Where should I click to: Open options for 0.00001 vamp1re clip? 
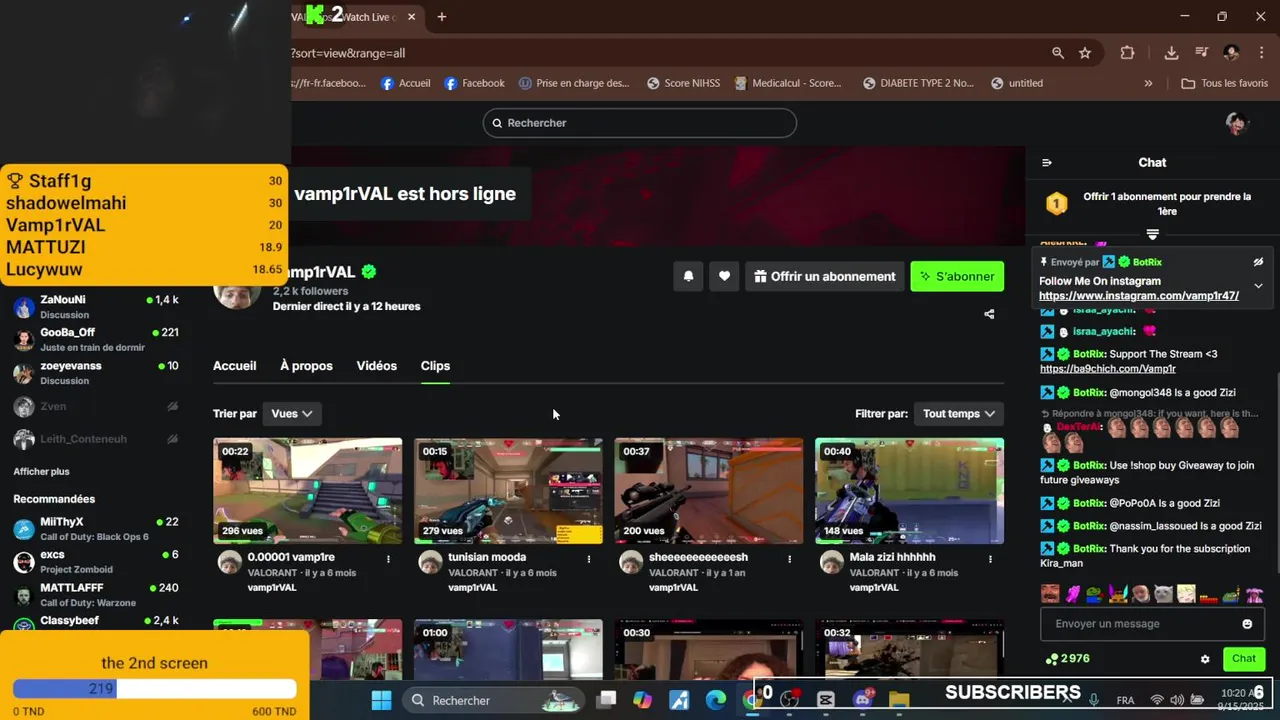[x=388, y=559]
